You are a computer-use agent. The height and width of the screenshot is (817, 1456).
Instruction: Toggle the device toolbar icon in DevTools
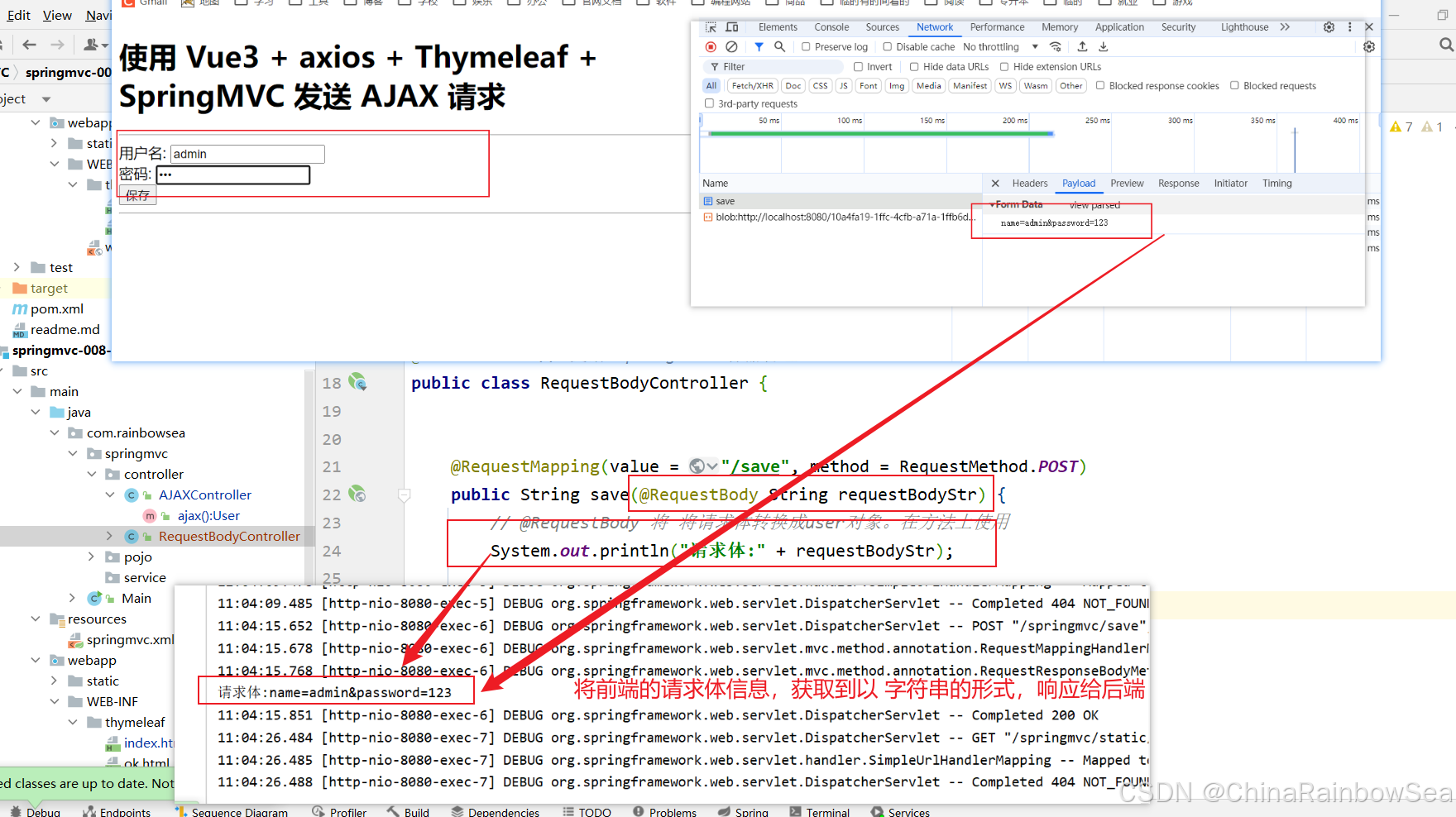click(x=732, y=27)
